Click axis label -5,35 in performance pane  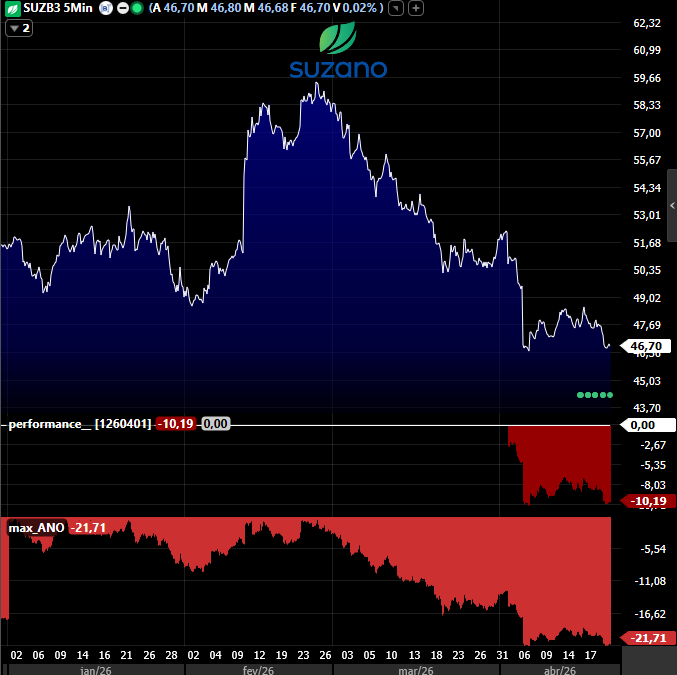pyautogui.click(x=653, y=465)
